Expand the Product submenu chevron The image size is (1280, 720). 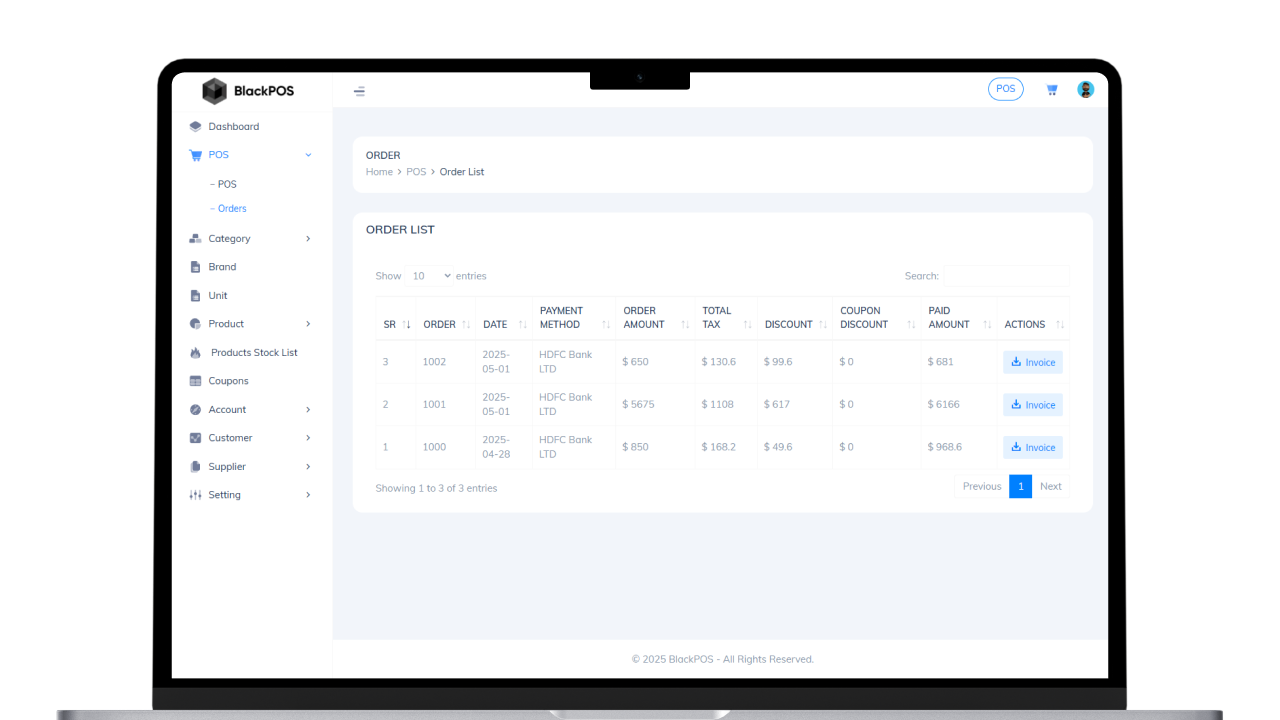(310, 323)
